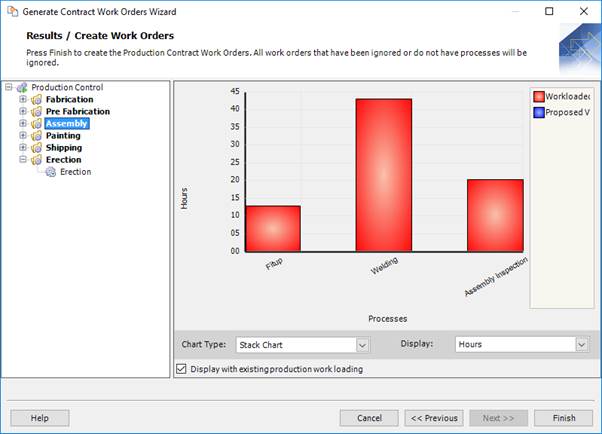This screenshot has width=602, height=434.
Task: Click the Welding bar in the chart
Action: 383,175
